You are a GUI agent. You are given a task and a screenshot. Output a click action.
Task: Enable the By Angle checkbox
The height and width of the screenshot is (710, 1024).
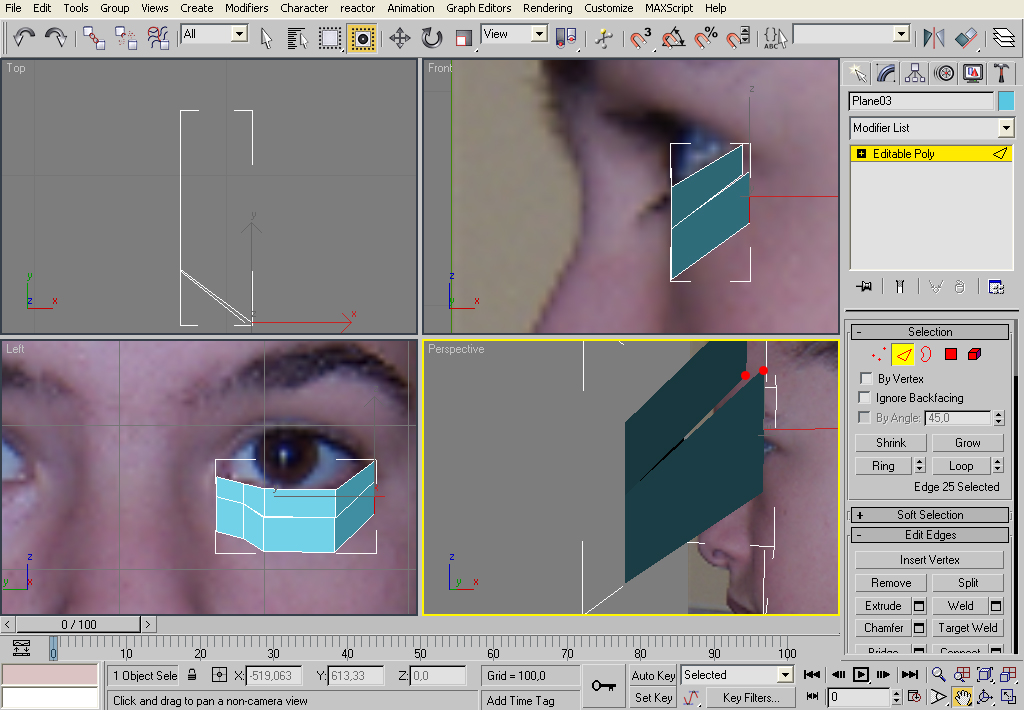865,417
